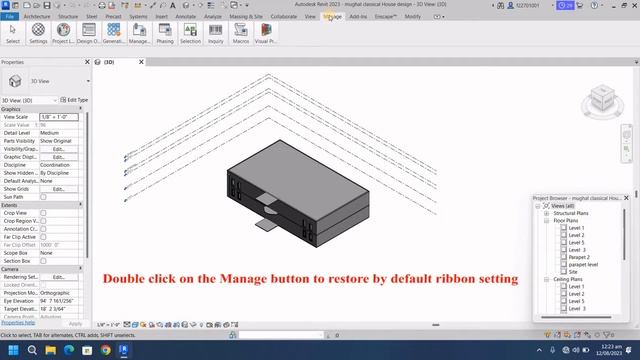The width and height of the screenshot is (640, 360).
Task: Click the View Scale value field
Action: [x=59, y=117]
